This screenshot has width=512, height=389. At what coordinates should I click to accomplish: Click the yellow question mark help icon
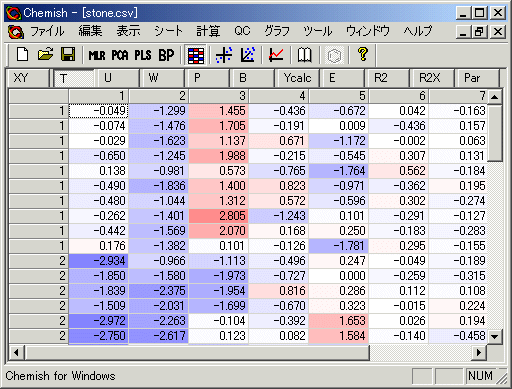click(x=363, y=54)
